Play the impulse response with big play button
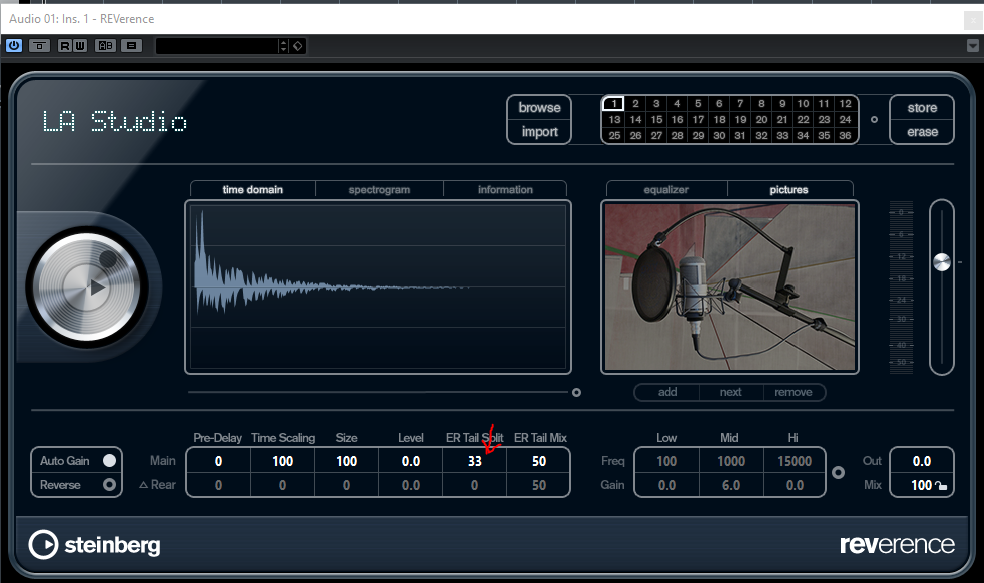Screen dimensions: 984x583 tap(88, 287)
